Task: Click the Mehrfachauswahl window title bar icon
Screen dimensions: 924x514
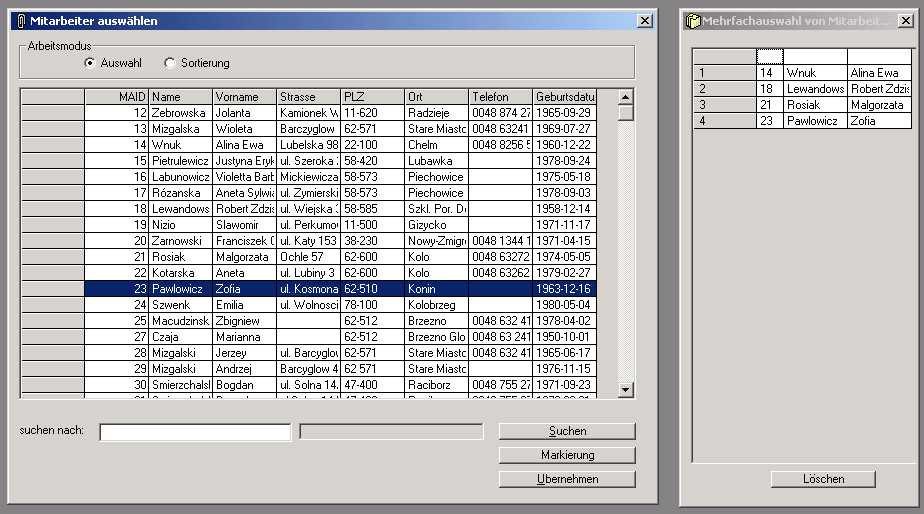Action: click(x=692, y=21)
